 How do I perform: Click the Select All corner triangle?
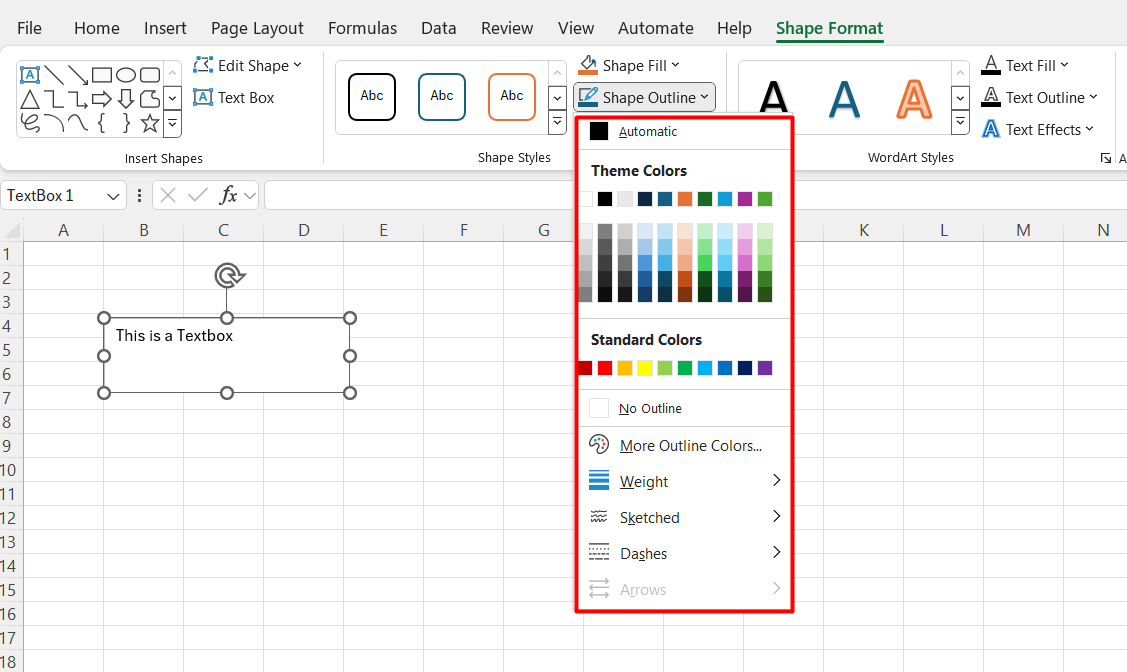click(12, 230)
